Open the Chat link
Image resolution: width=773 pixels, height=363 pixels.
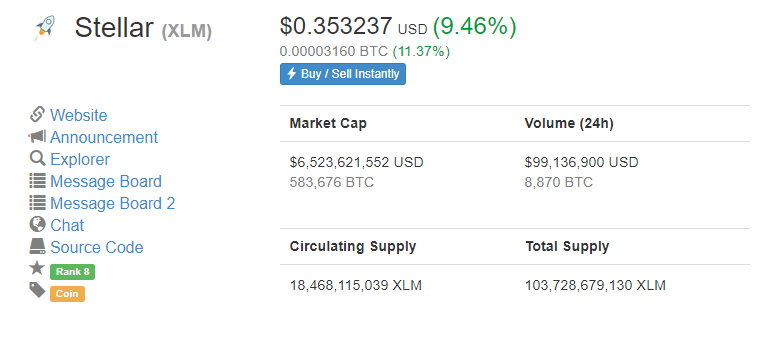point(68,225)
